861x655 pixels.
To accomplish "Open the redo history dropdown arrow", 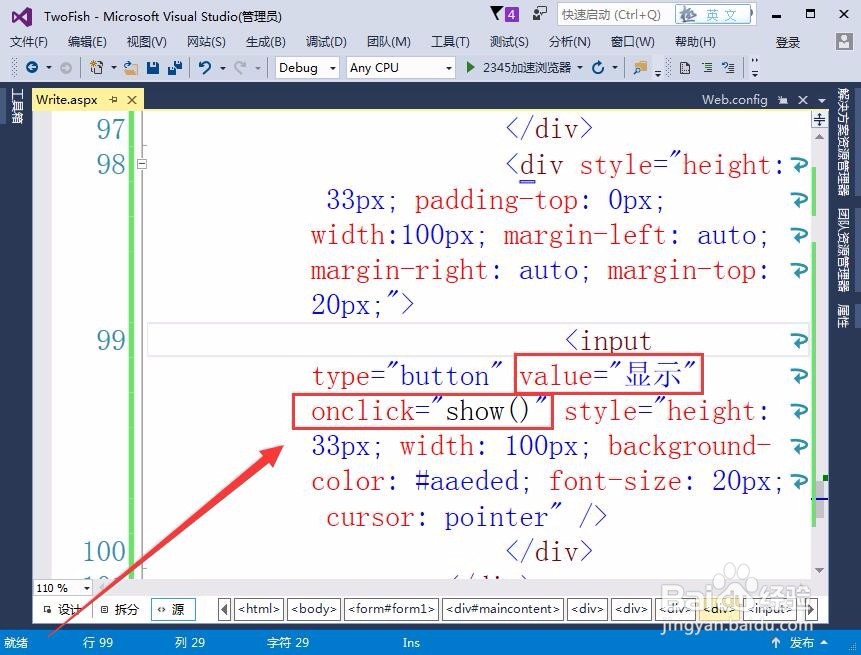I will 258,68.
